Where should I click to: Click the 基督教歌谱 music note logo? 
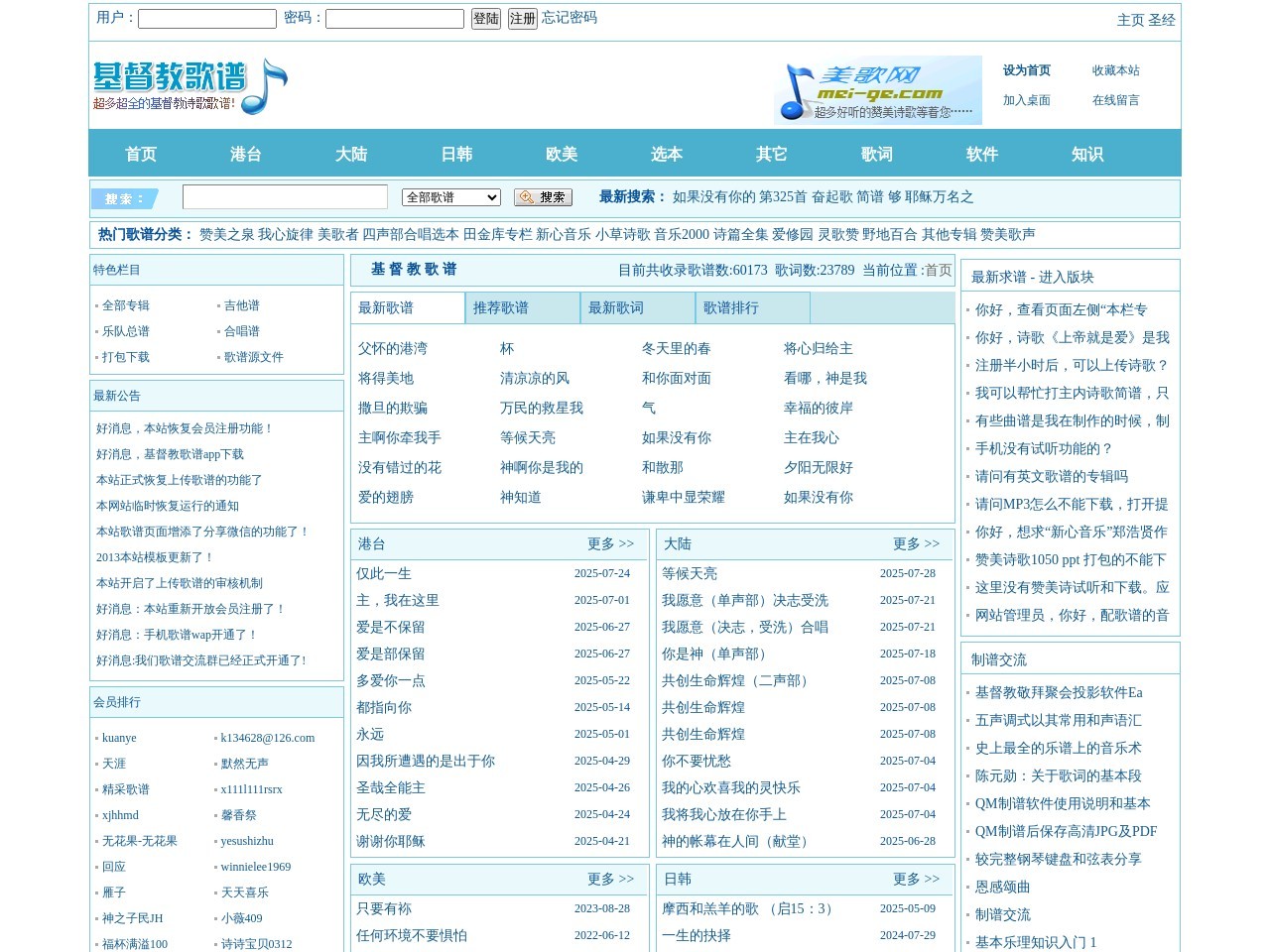(189, 86)
